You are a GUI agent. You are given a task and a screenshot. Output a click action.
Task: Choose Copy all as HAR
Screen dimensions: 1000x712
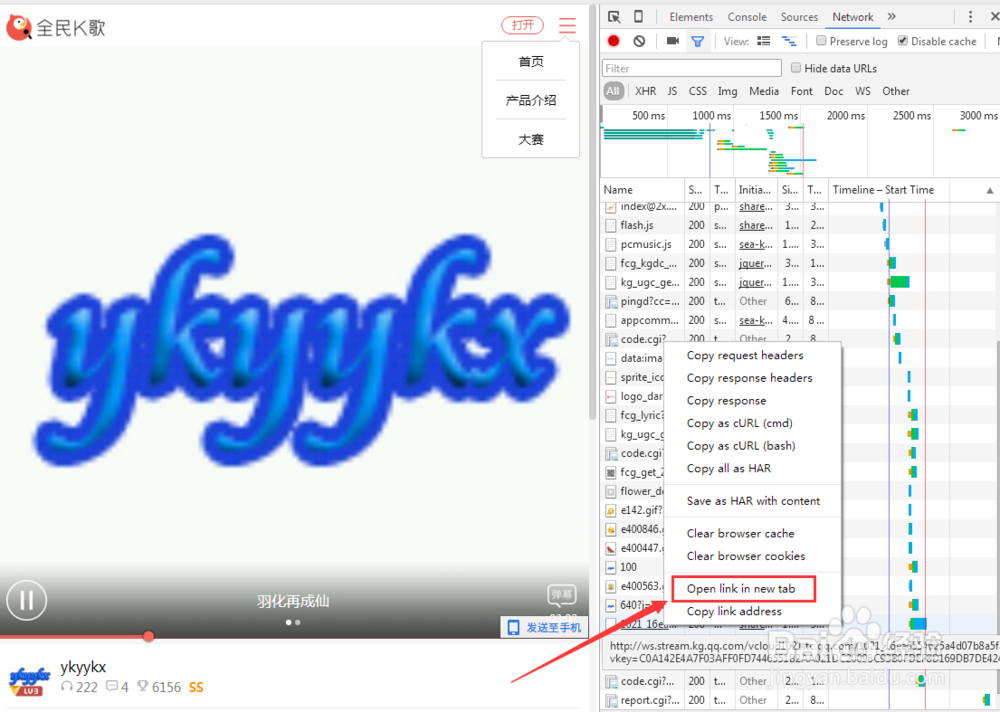729,468
